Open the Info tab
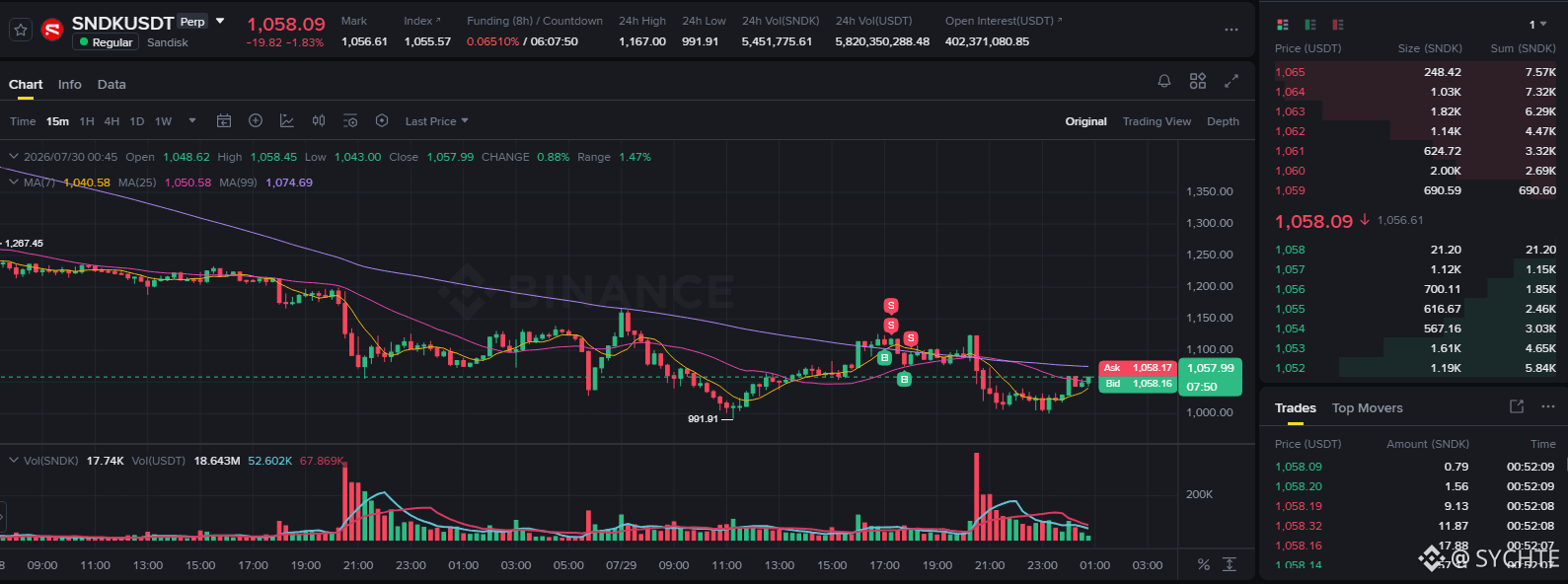Screen dimensions: 1568x584 click(69, 84)
